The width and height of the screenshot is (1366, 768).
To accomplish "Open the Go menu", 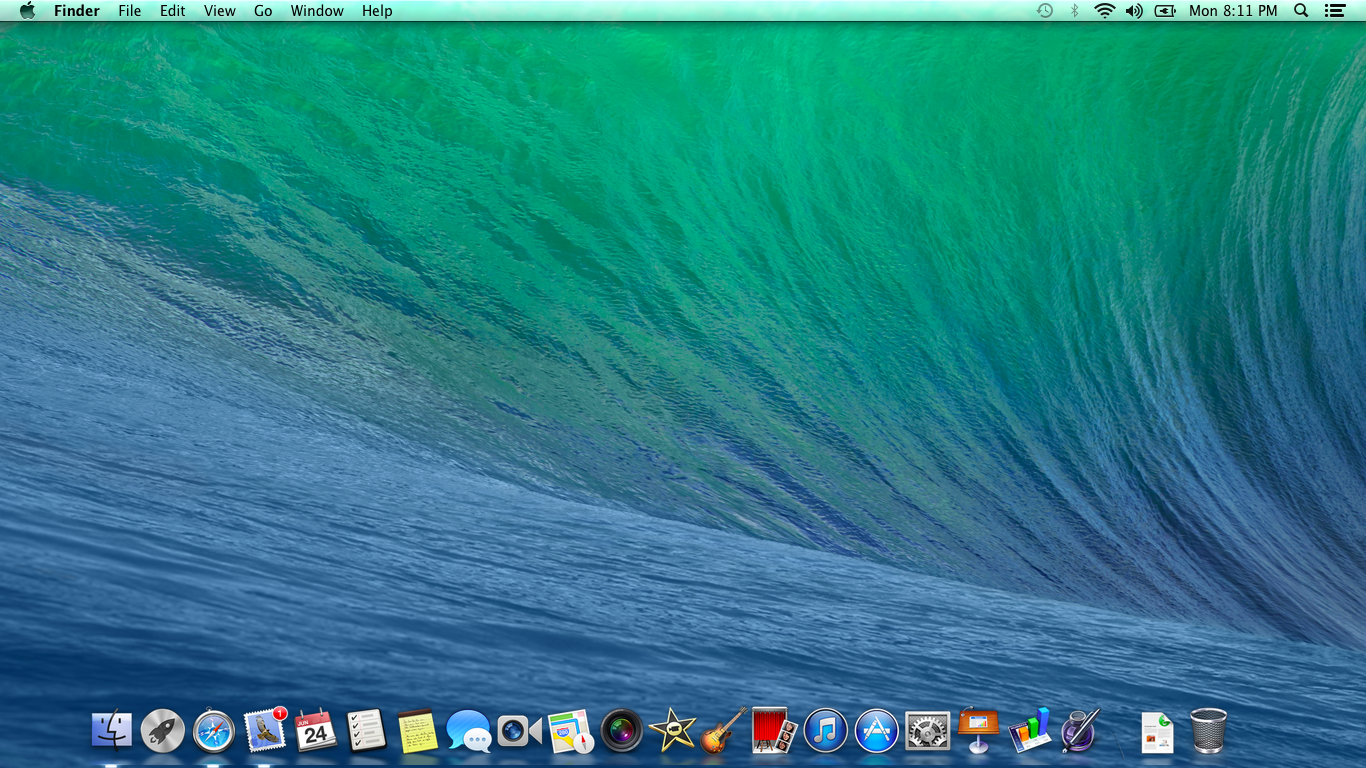I will pos(263,11).
